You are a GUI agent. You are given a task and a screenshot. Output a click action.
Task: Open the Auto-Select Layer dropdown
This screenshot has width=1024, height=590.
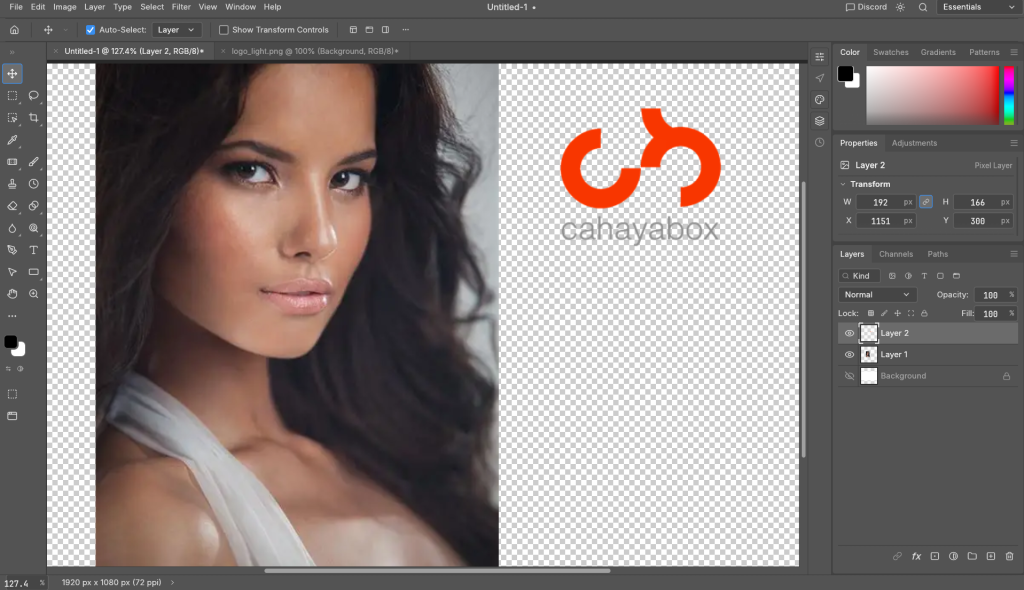point(176,29)
